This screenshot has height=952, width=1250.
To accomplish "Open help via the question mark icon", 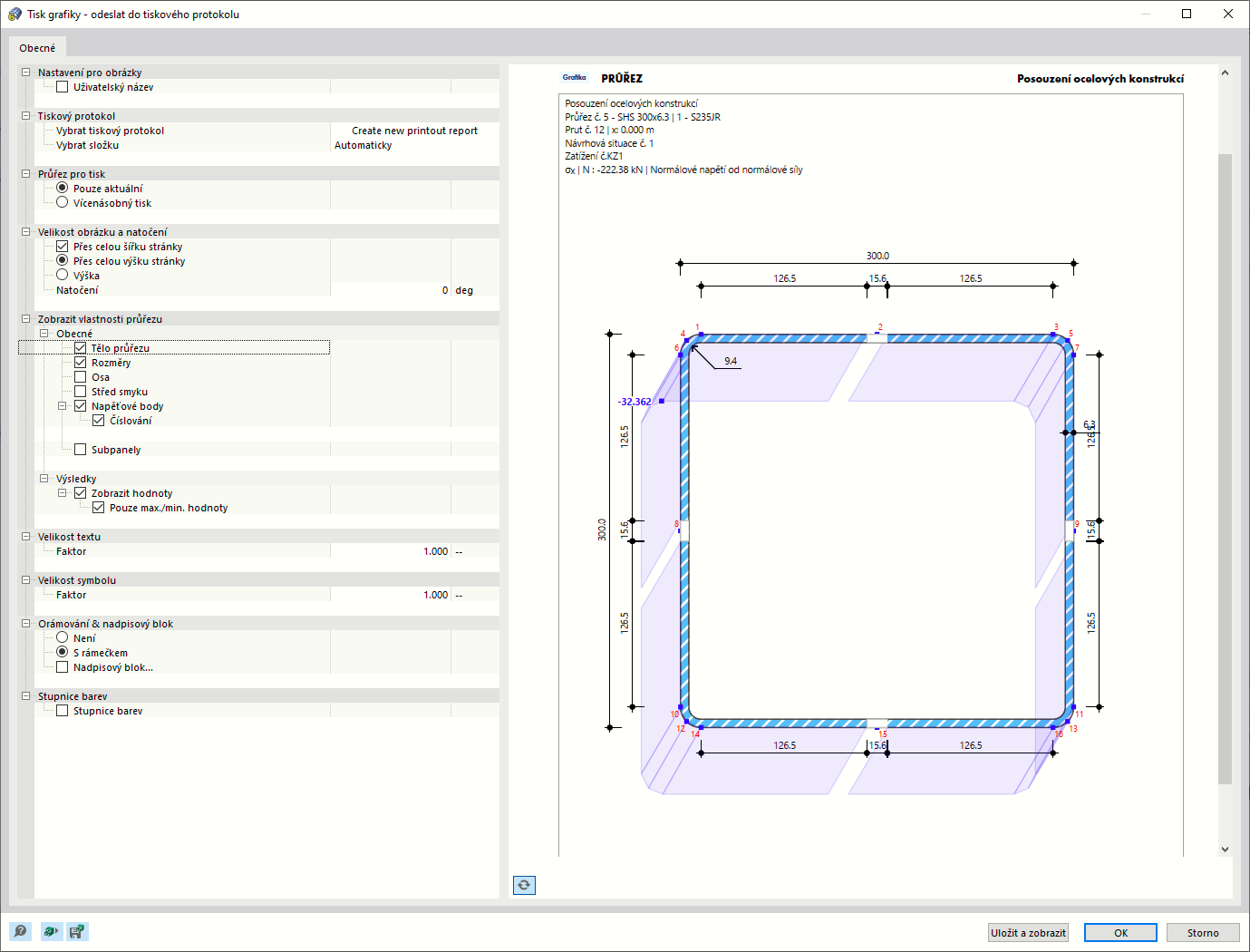I will tap(20, 931).
